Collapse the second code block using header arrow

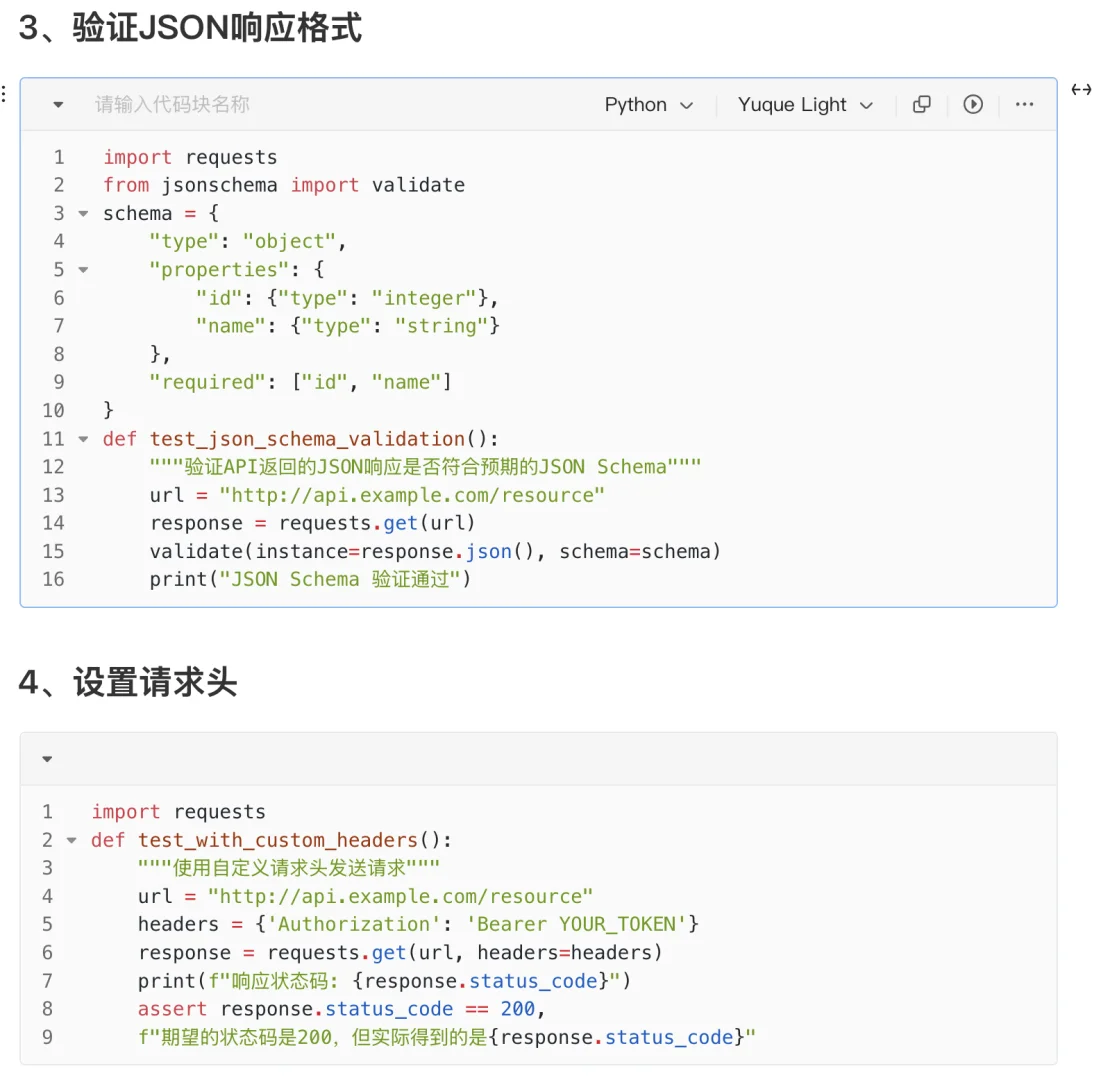[x=47, y=759]
